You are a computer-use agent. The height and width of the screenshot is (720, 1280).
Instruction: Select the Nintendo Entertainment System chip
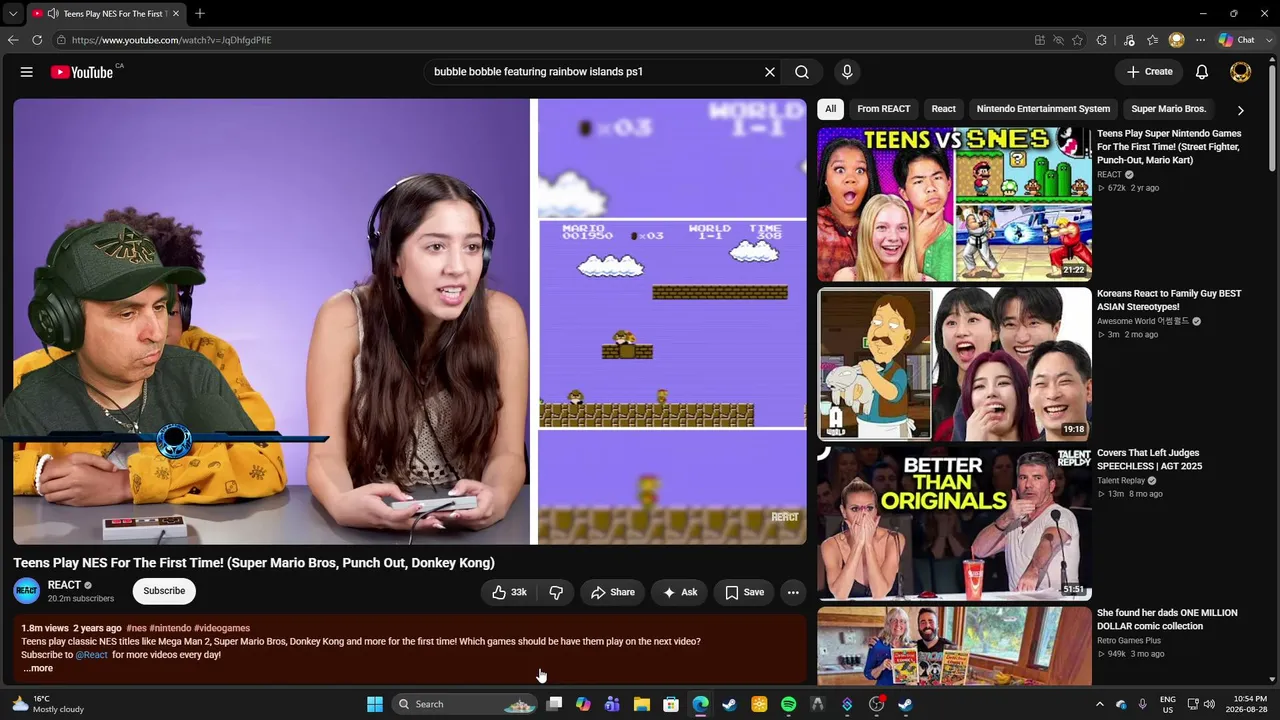tap(1043, 109)
